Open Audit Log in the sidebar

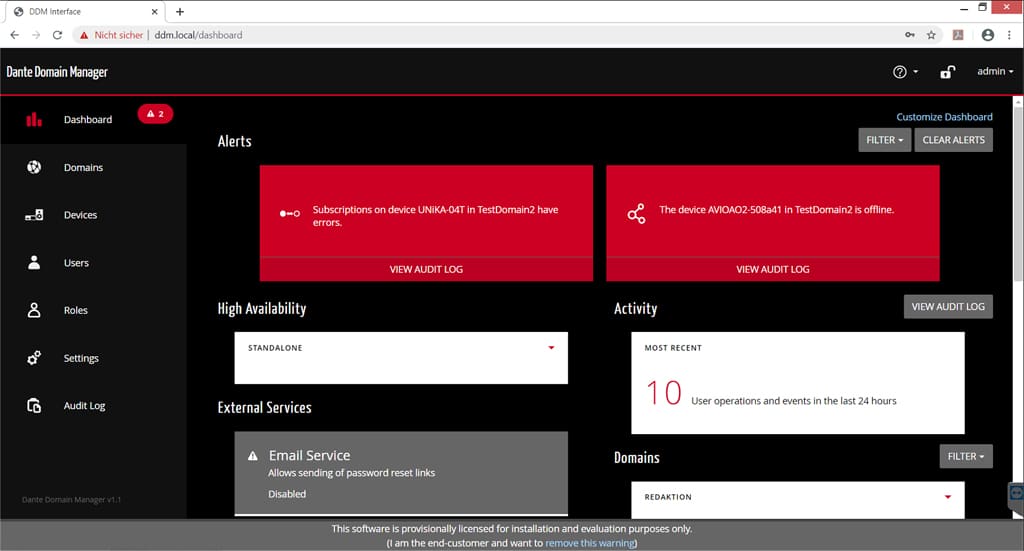click(93, 405)
